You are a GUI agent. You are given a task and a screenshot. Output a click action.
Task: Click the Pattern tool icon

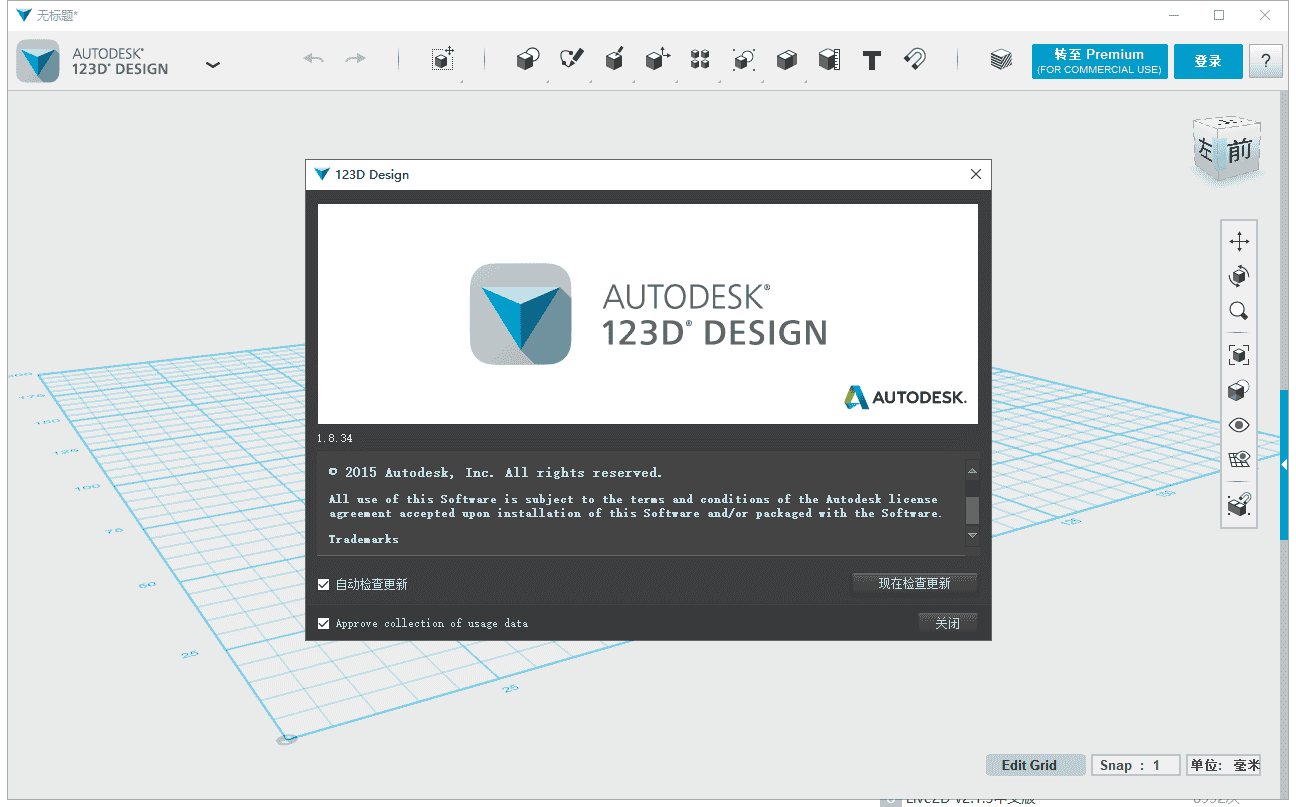[699, 60]
